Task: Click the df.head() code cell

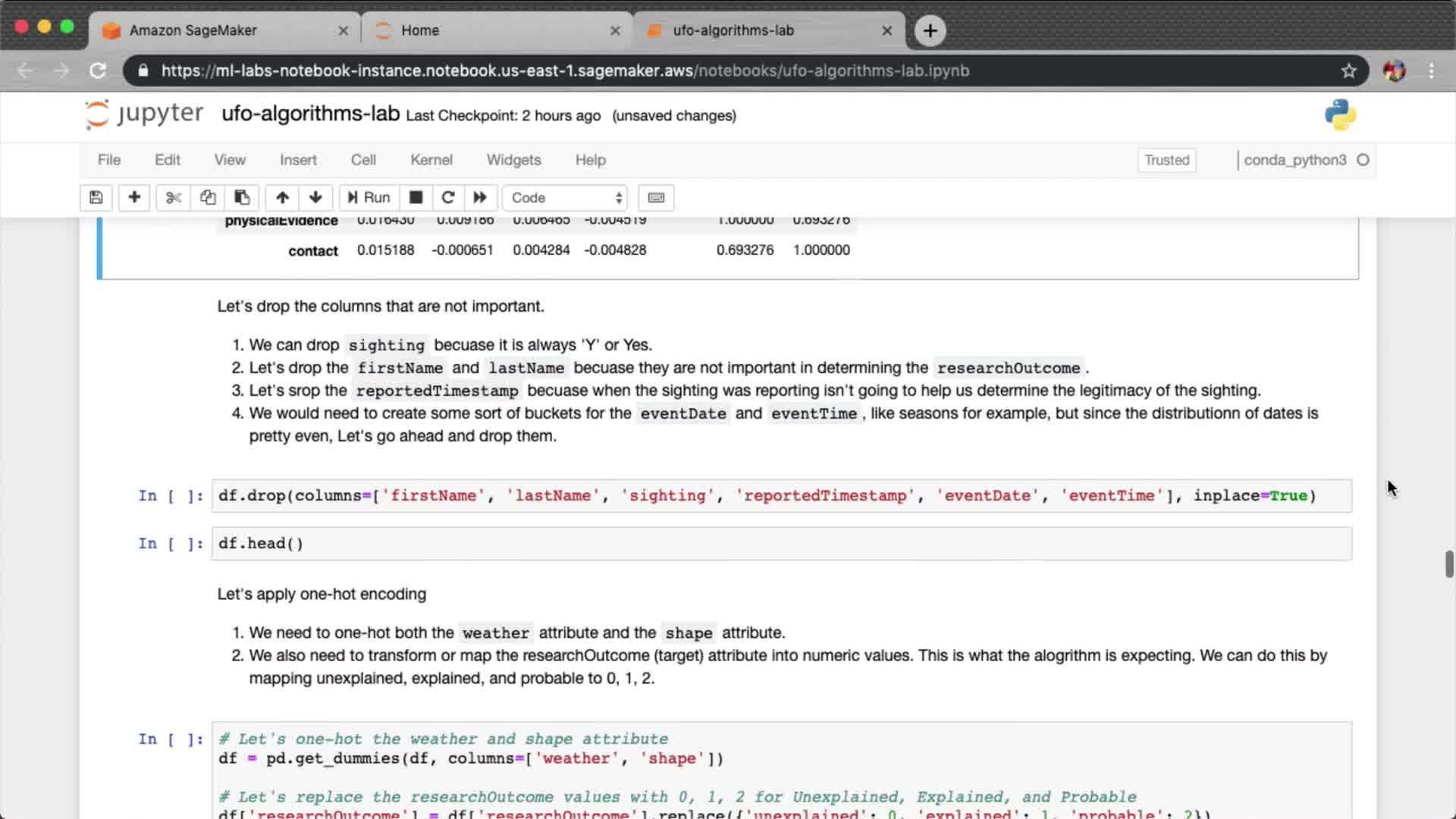Action: (781, 544)
